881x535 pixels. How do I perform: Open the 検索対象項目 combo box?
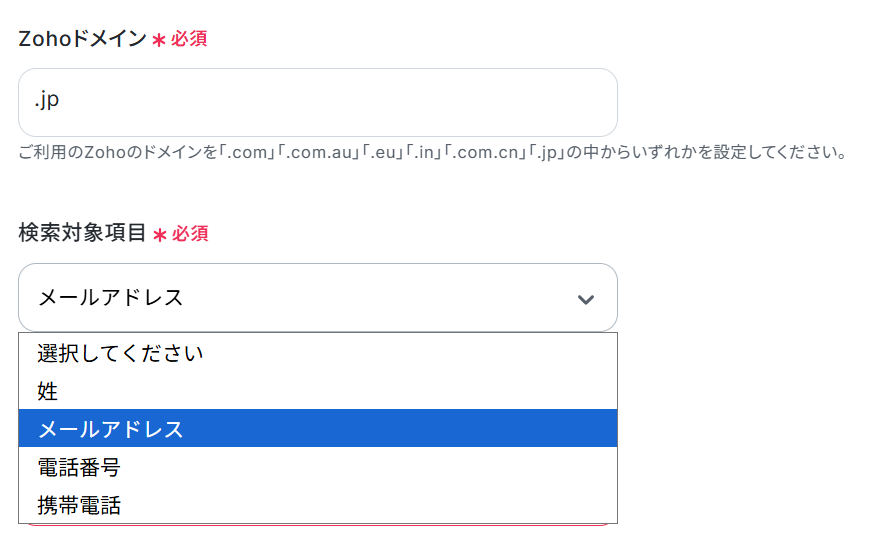(x=317, y=298)
